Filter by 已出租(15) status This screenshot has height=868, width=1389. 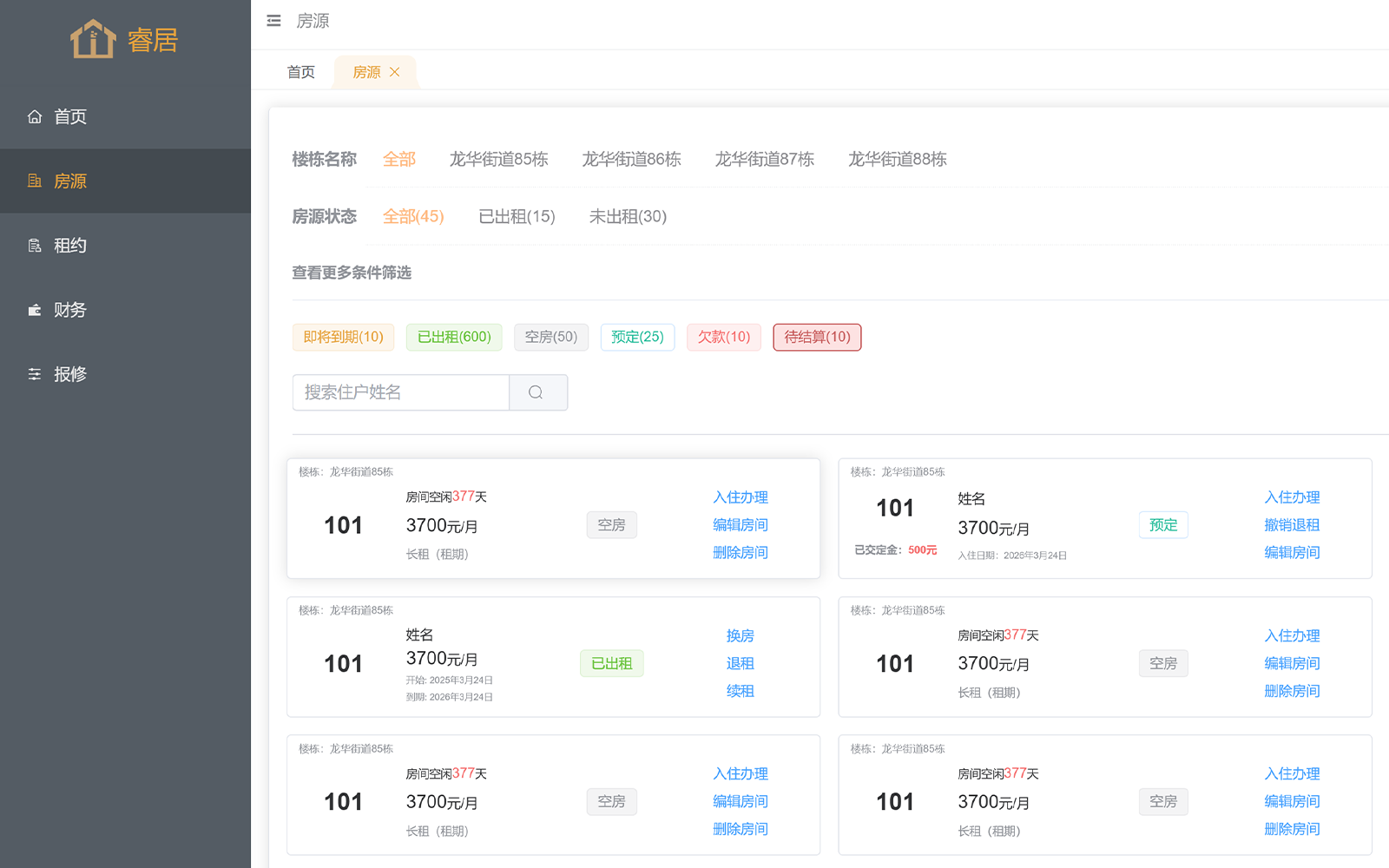coord(517,217)
